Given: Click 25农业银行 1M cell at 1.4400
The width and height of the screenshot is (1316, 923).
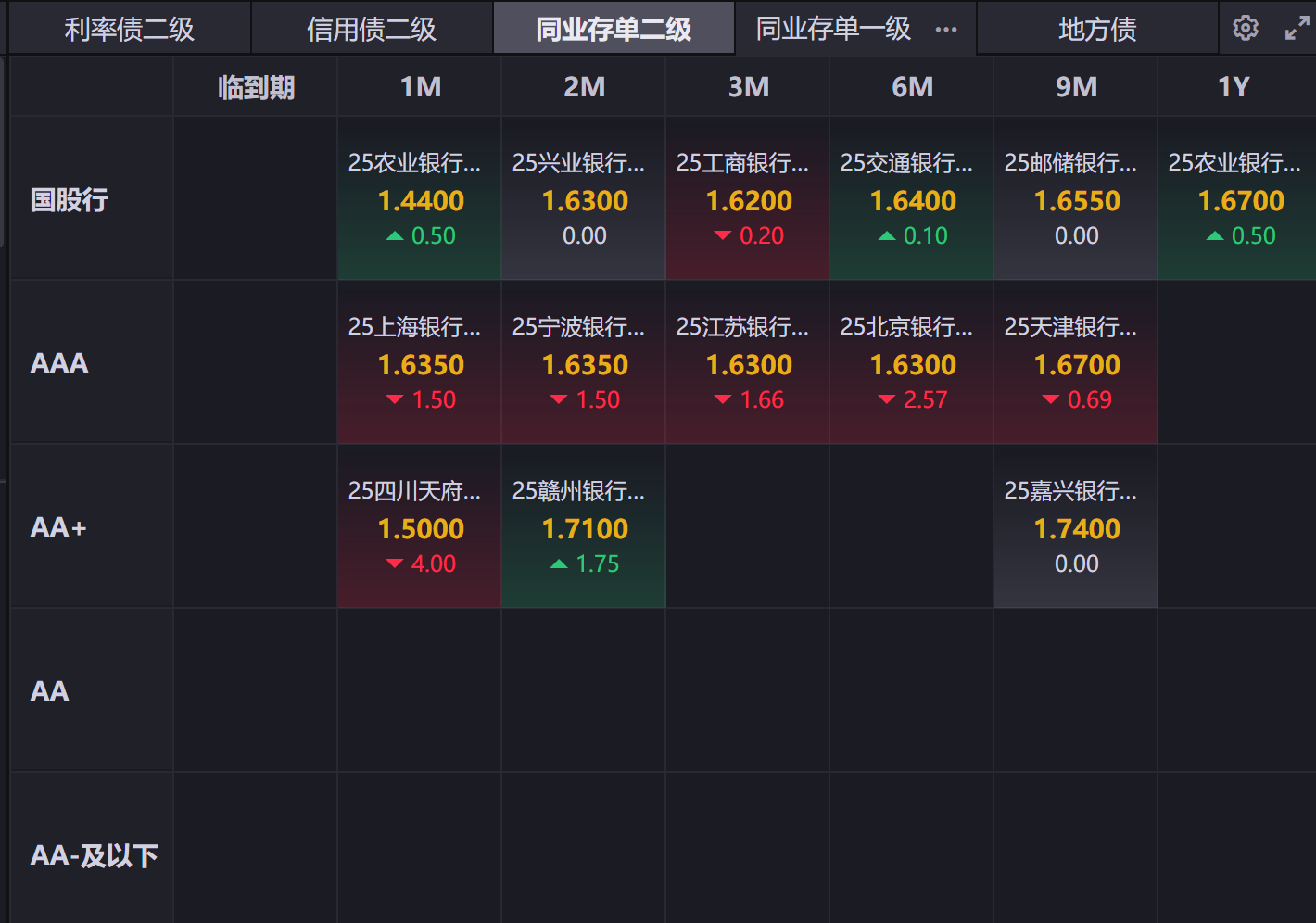Looking at the screenshot, I should pyautogui.click(x=420, y=199).
